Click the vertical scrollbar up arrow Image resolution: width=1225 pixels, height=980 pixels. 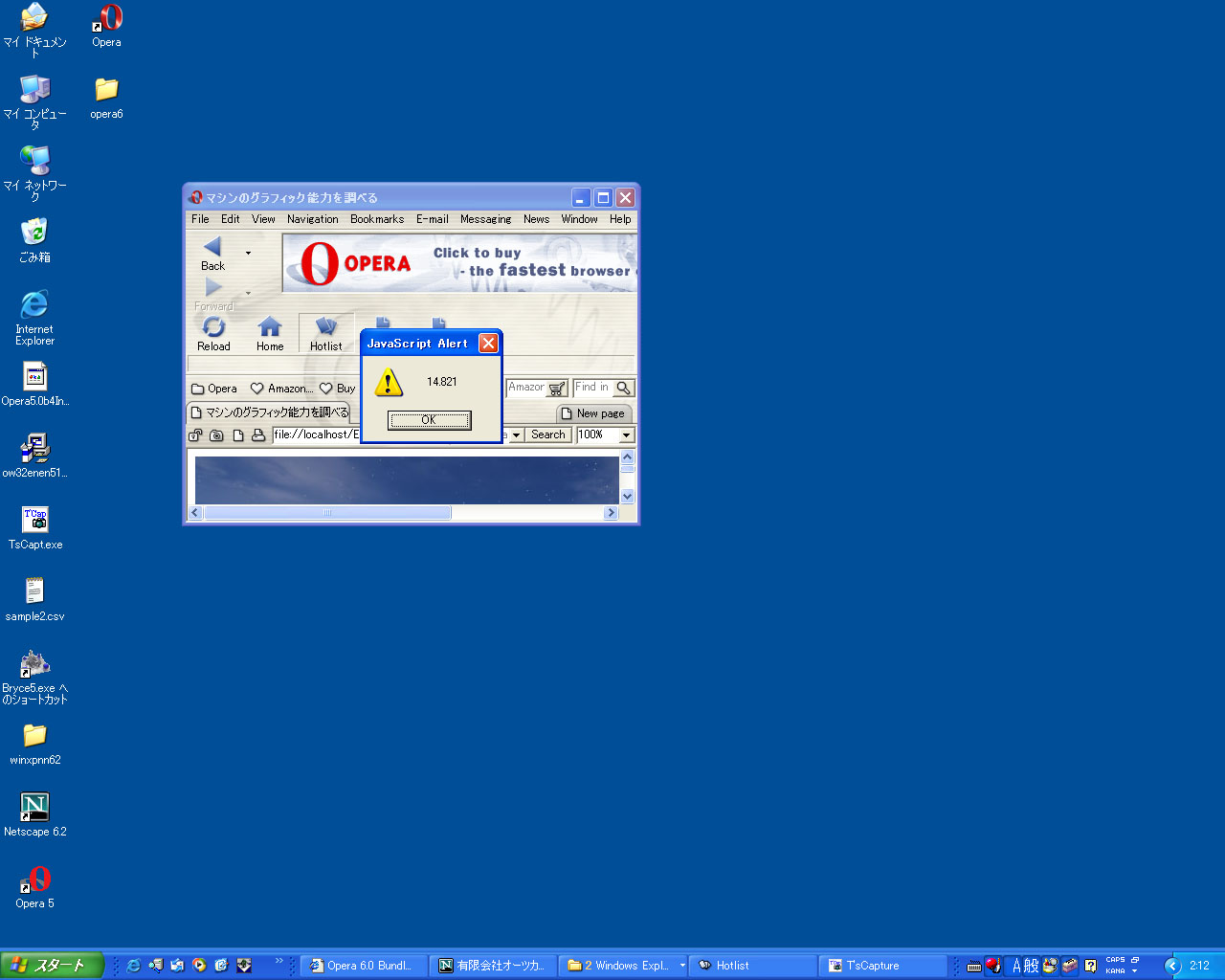click(x=628, y=457)
